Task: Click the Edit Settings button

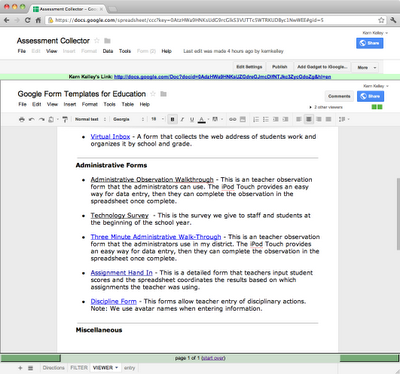Action: click(x=249, y=67)
